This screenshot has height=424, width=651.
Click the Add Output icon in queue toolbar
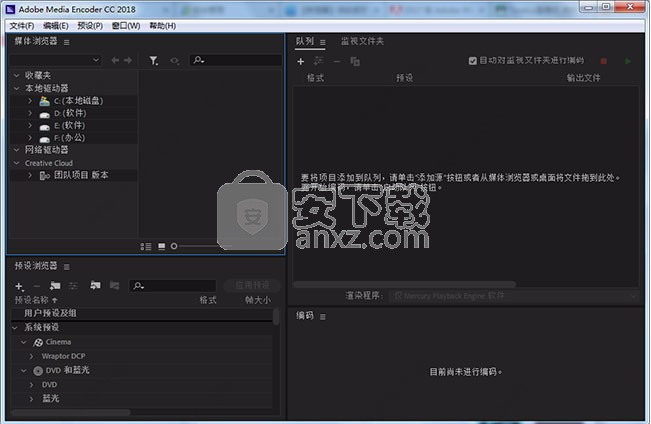(319, 61)
